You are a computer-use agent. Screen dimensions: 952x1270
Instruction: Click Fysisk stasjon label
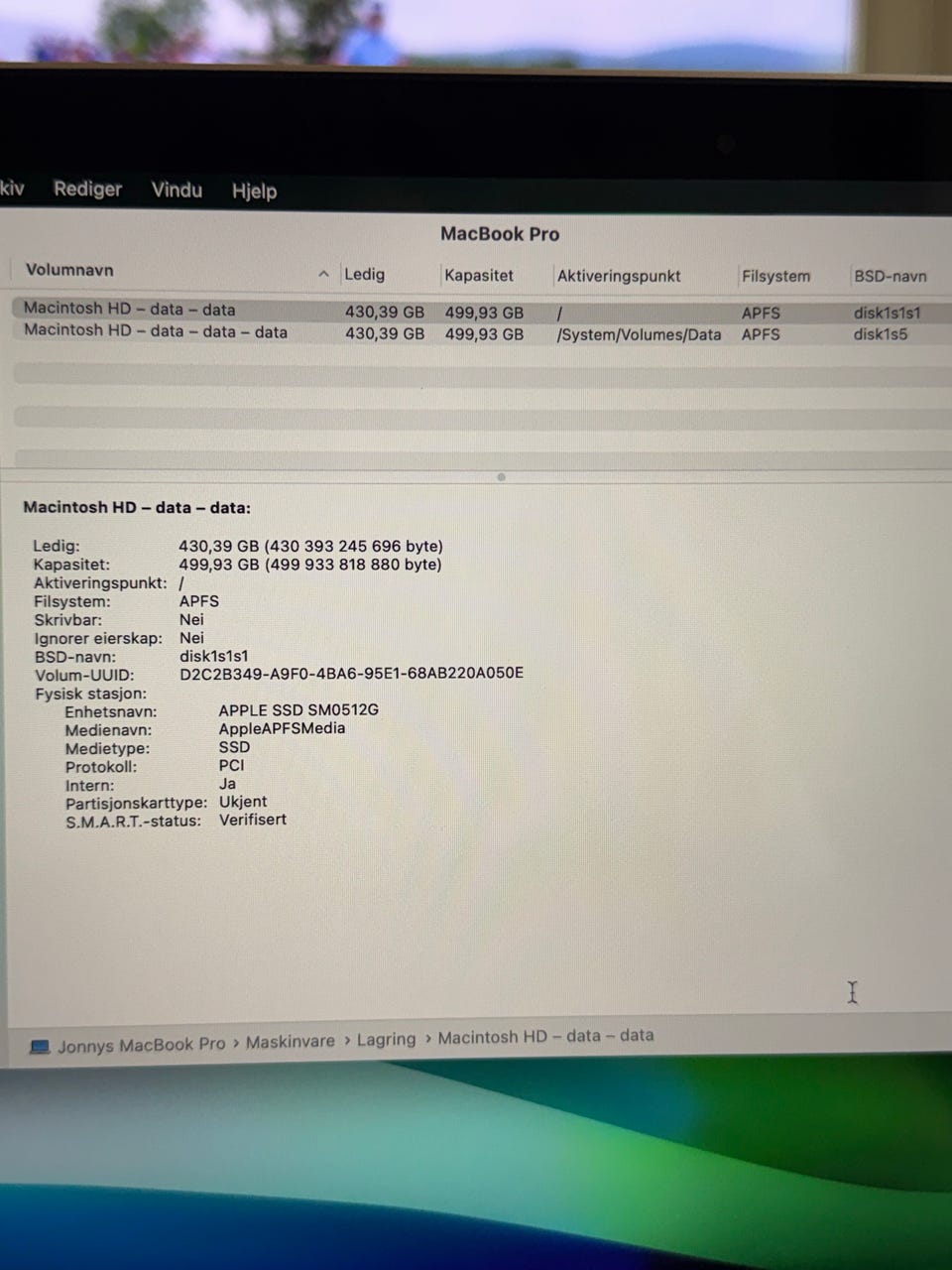[x=90, y=694]
